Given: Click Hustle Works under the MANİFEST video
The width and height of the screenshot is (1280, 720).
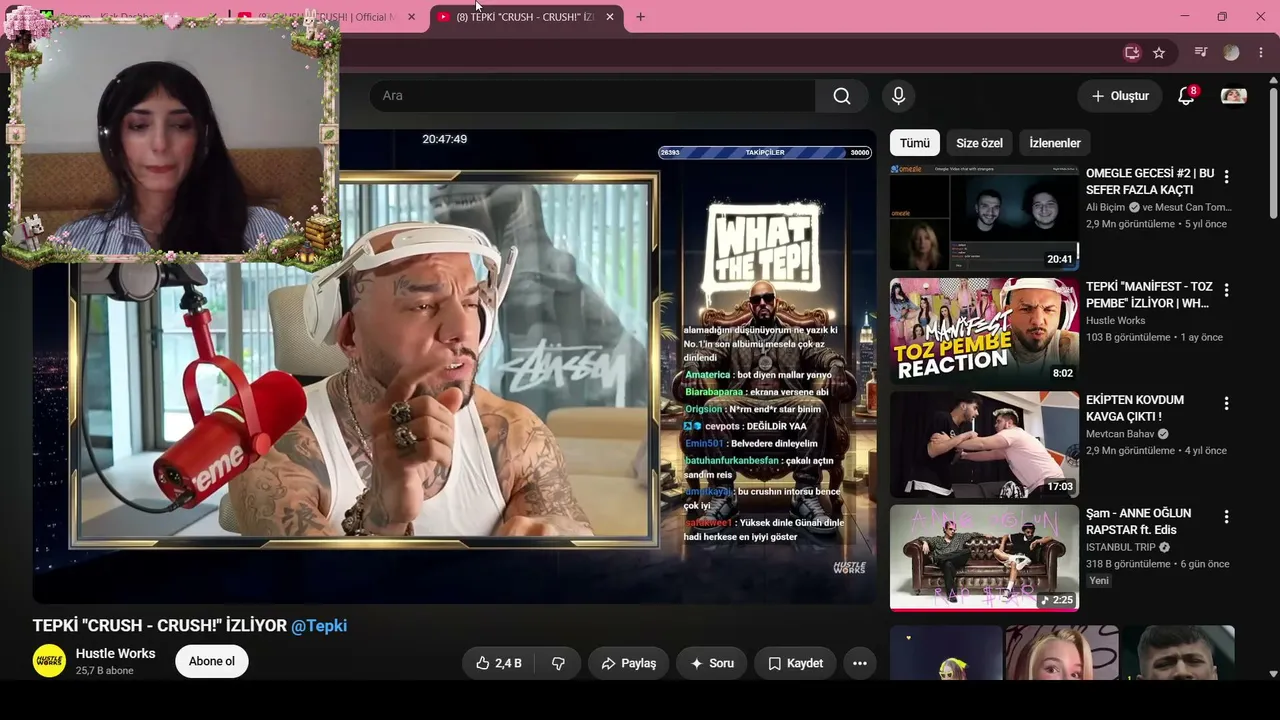Looking at the screenshot, I should [x=1116, y=321].
